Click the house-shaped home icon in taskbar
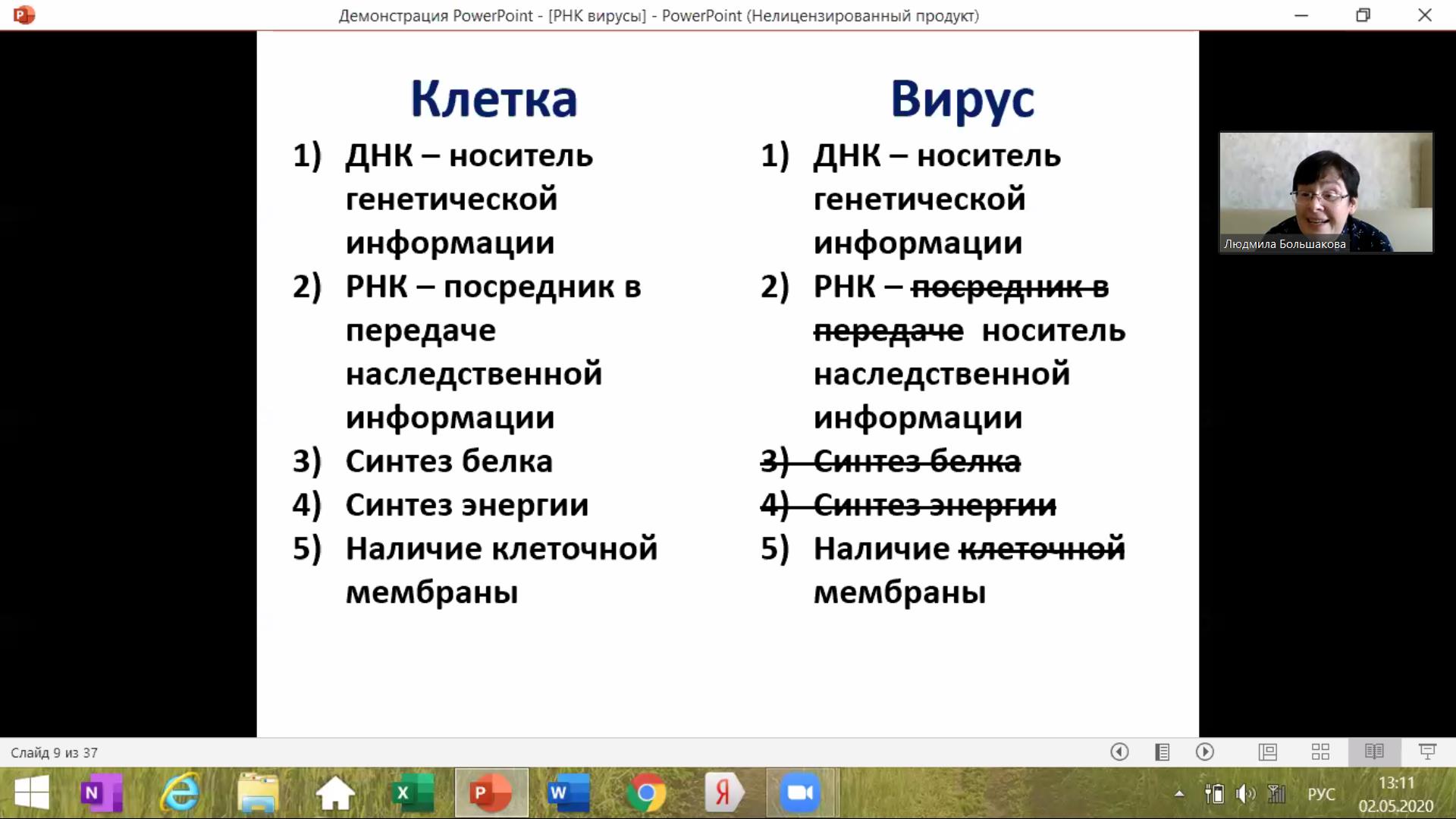This screenshot has width=1456, height=819. [x=335, y=793]
